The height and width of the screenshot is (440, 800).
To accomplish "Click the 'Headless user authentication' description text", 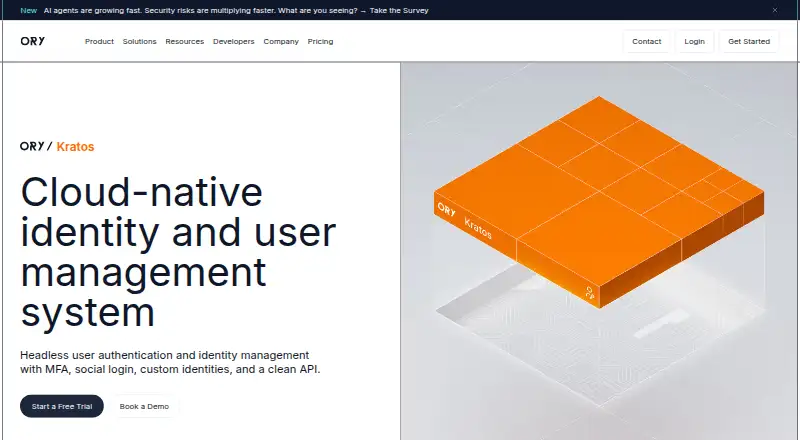I will coord(170,362).
